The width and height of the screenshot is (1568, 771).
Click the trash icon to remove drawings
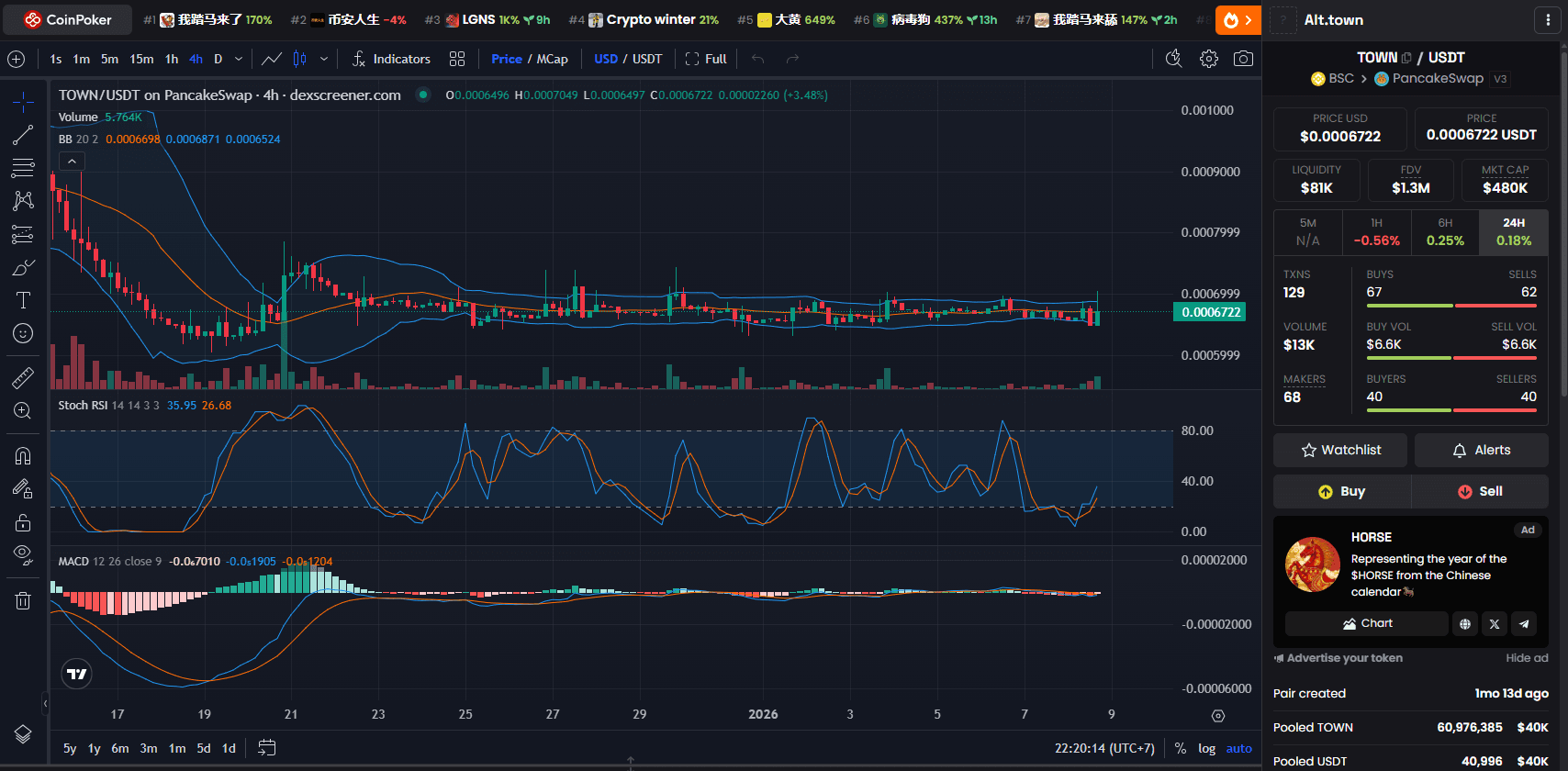pos(23,601)
